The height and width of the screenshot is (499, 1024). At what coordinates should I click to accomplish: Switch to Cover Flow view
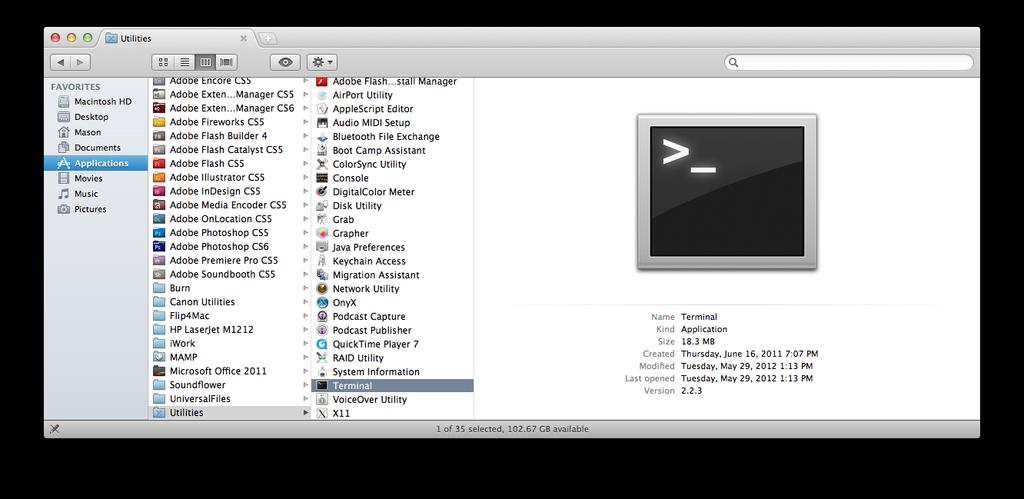[227, 62]
